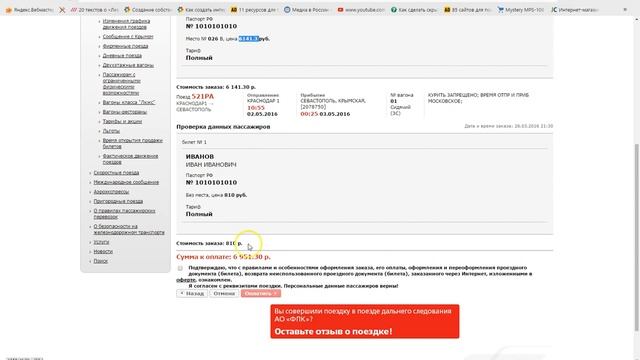The height and width of the screenshot is (360, 640).
Task: Click the highlighted price 6141.3 text
Action: (x=249, y=39)
